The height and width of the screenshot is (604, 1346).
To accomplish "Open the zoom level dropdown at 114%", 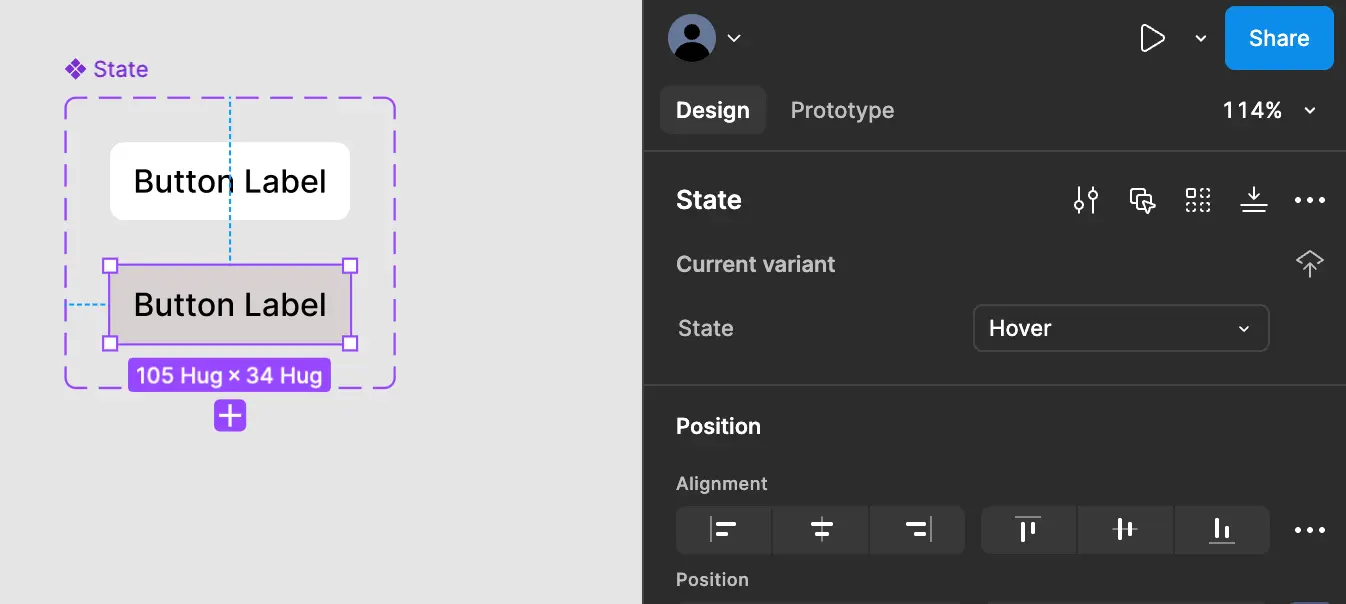I will tap(1267, 110).
